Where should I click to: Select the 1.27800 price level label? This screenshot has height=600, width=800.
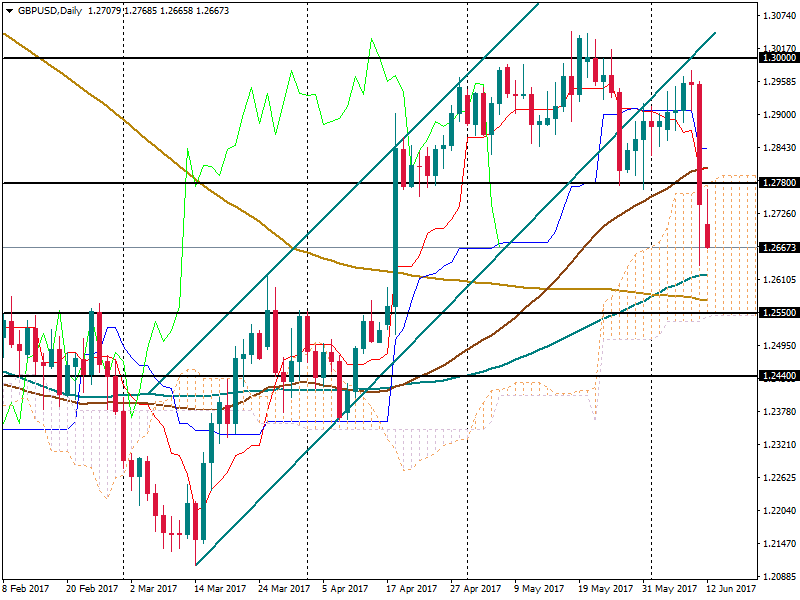point(779,183)
